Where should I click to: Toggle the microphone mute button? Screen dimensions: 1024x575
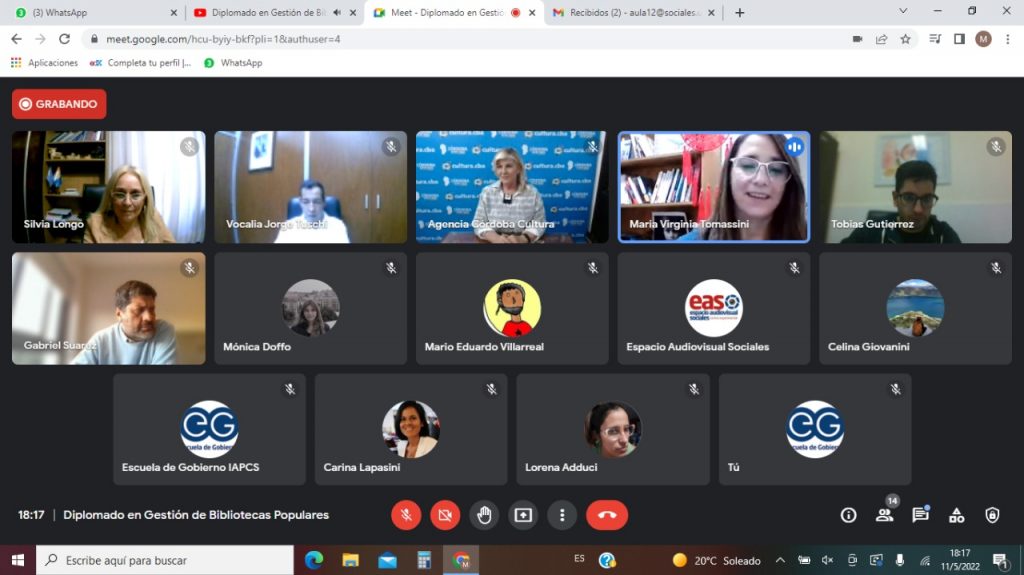(406, 515)
